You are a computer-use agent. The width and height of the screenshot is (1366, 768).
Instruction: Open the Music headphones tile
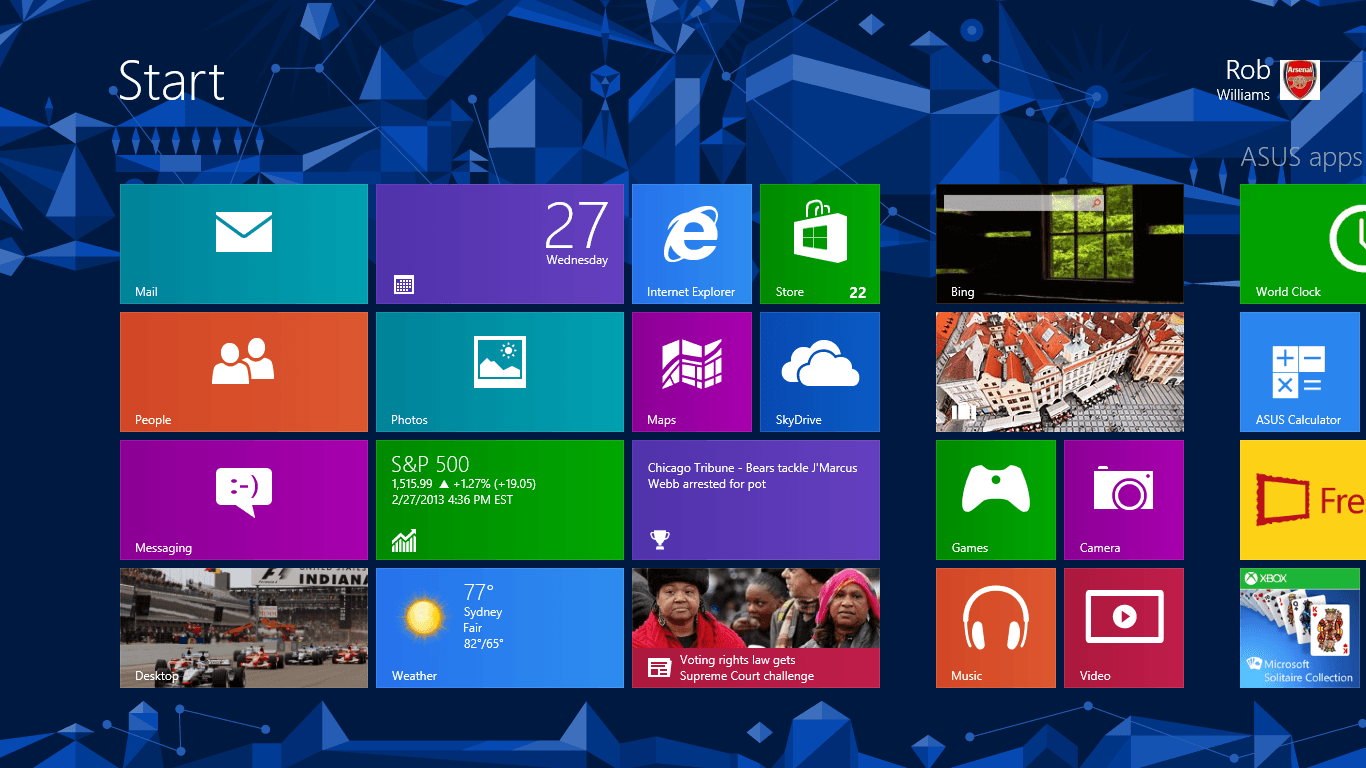click(x=996, y=628)
